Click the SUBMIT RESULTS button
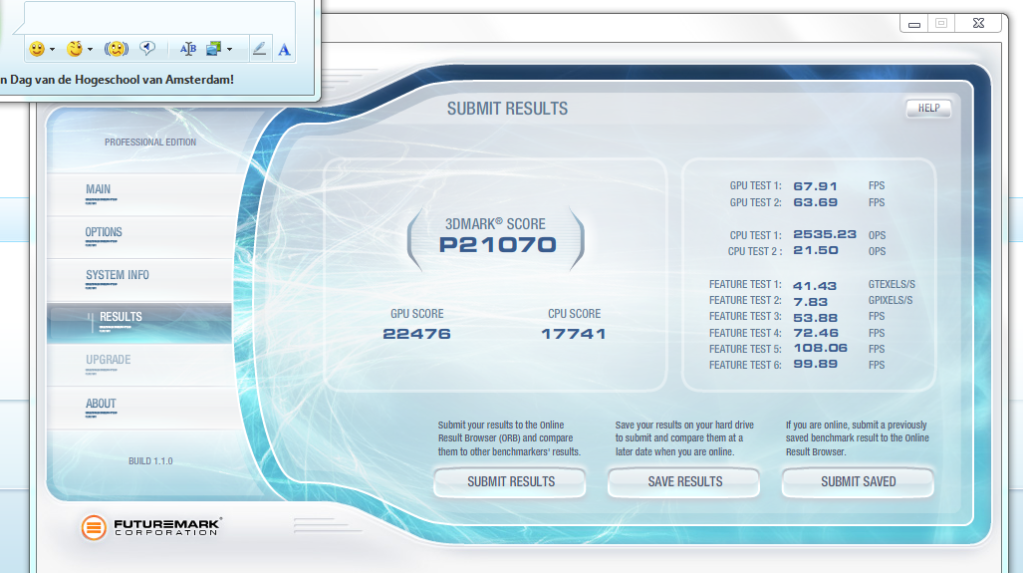This screenshot has height=573, width=1023. tap(510, 482)
